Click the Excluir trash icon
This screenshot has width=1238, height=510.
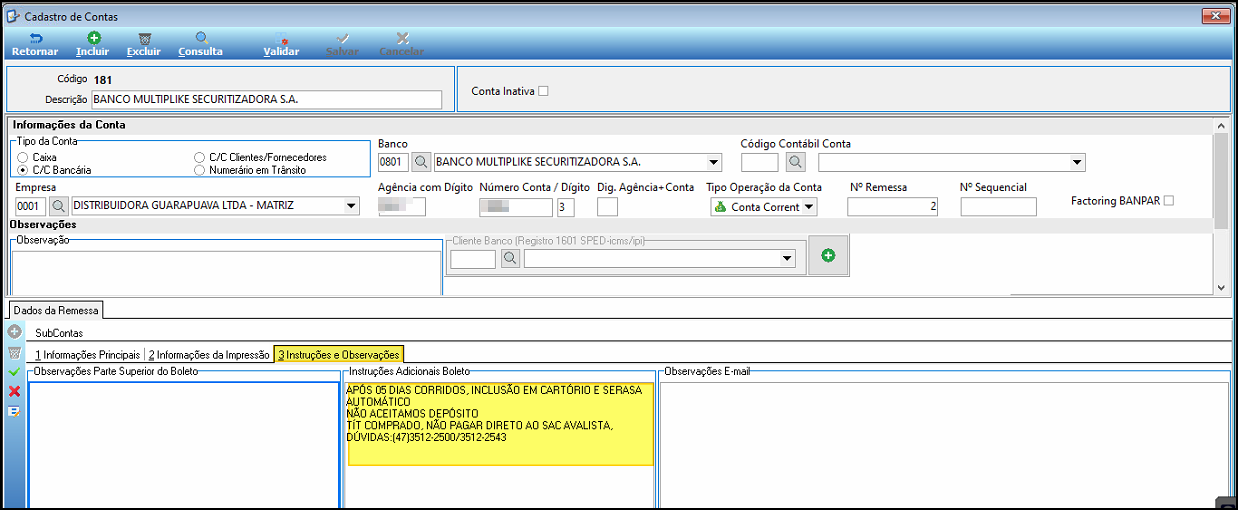[144, 38]
